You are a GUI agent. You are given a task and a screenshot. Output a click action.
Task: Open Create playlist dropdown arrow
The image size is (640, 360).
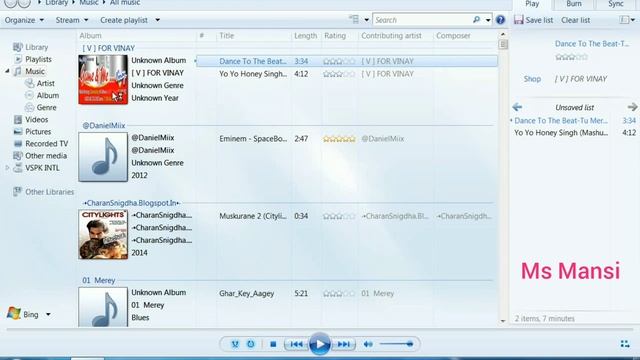(158, 20)
